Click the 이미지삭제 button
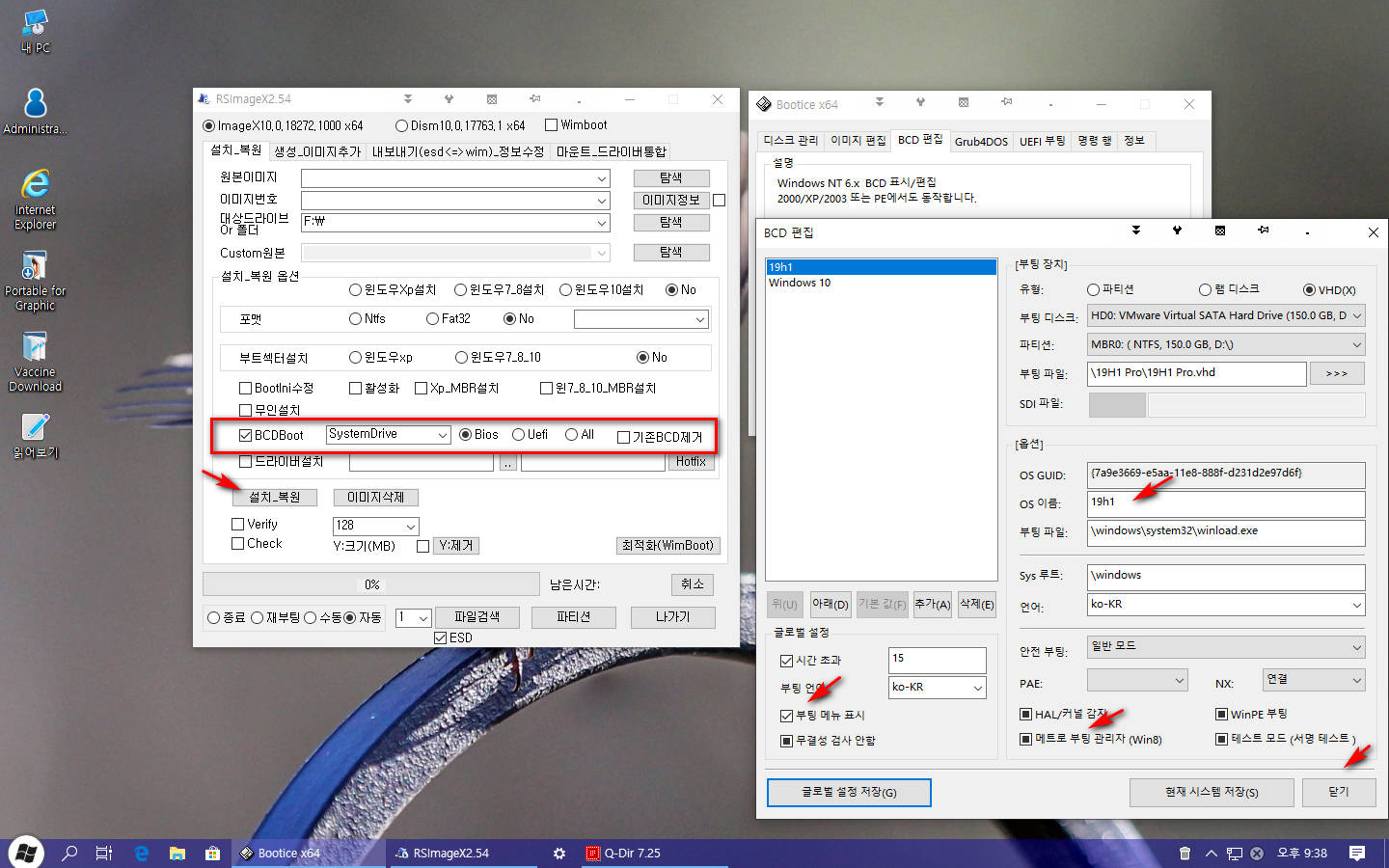The width and height of the screenshot is (1389, 868). coord(376,498)
